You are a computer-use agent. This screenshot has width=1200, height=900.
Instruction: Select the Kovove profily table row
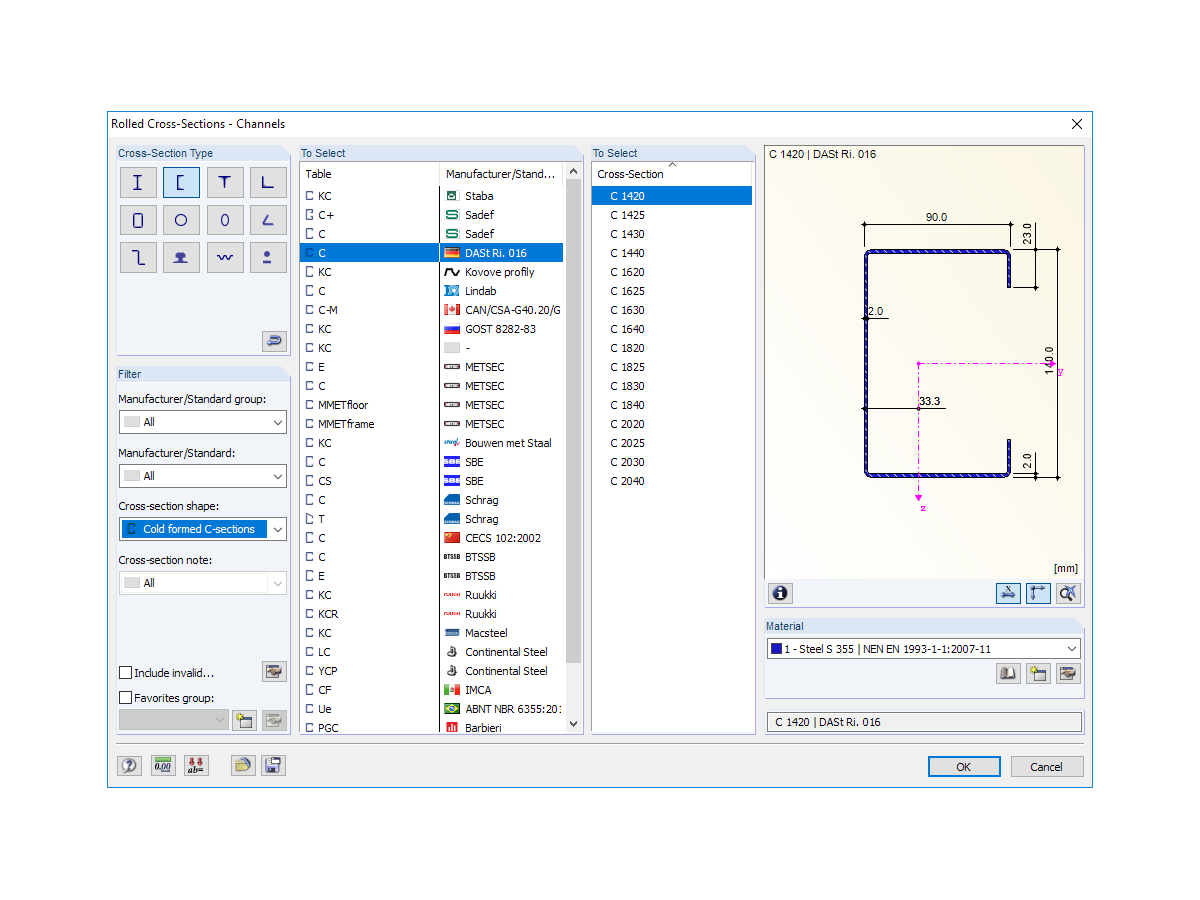(x=432, y=272)
